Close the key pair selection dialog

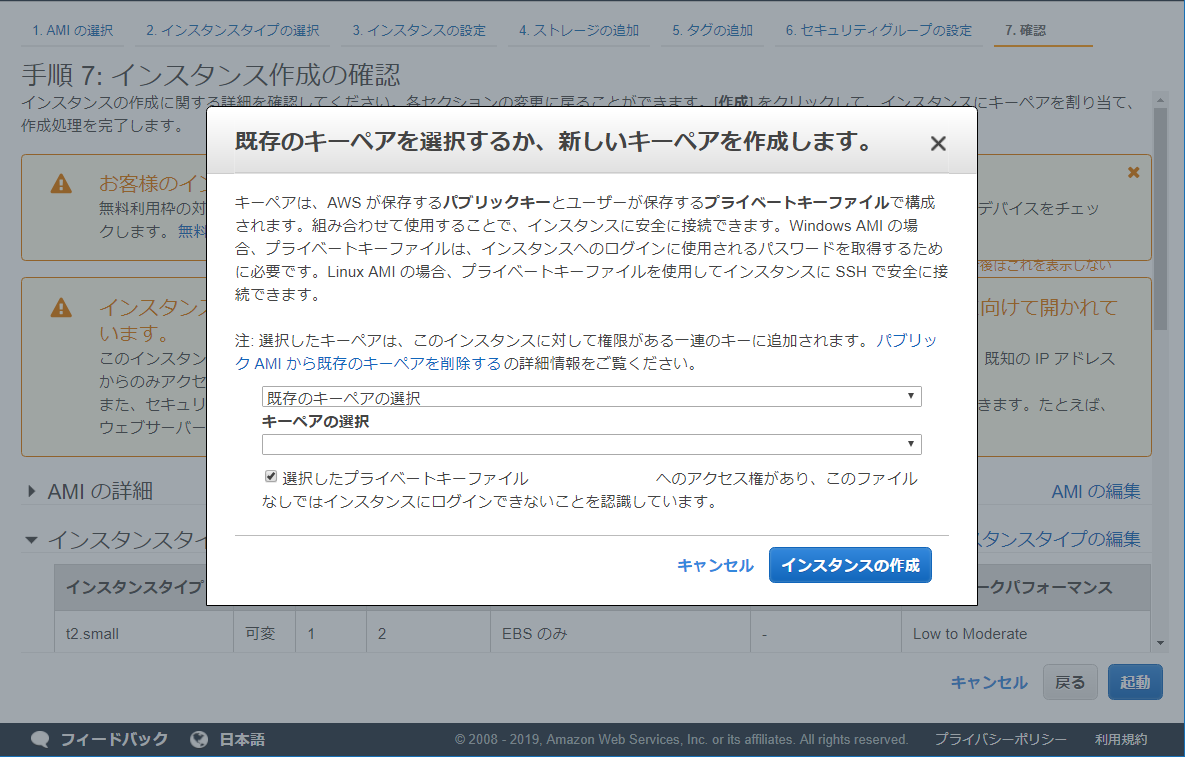click(x=938, y=143)
